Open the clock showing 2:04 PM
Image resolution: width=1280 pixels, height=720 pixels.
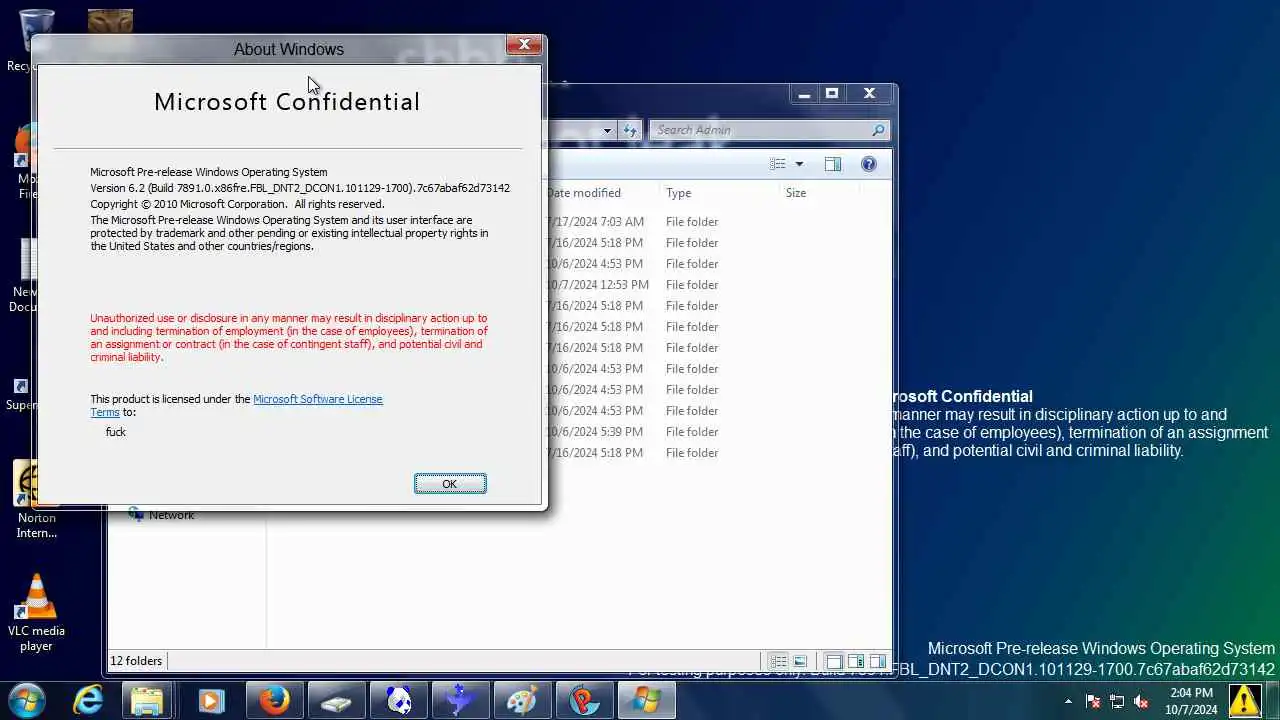pos(1190,701)
